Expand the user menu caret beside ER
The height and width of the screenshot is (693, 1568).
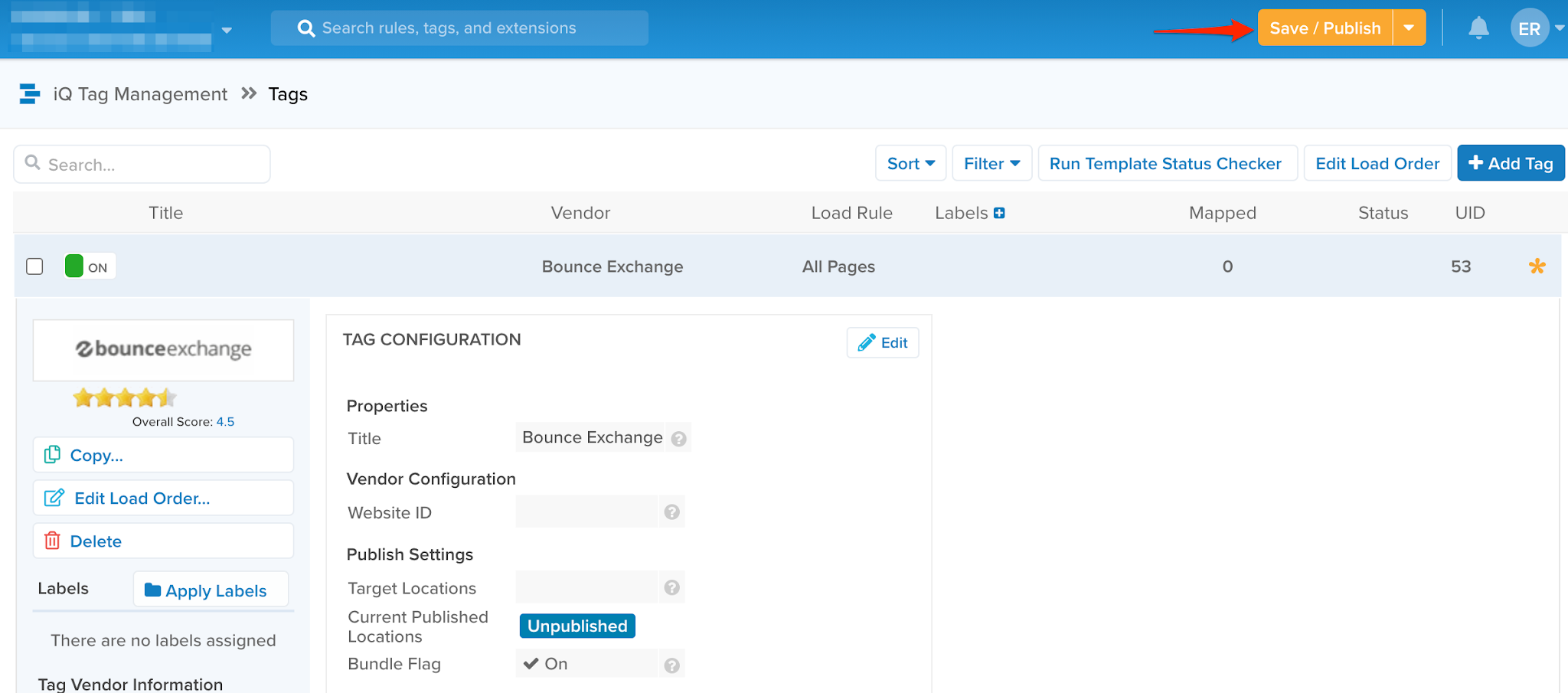coord(1559,28)
